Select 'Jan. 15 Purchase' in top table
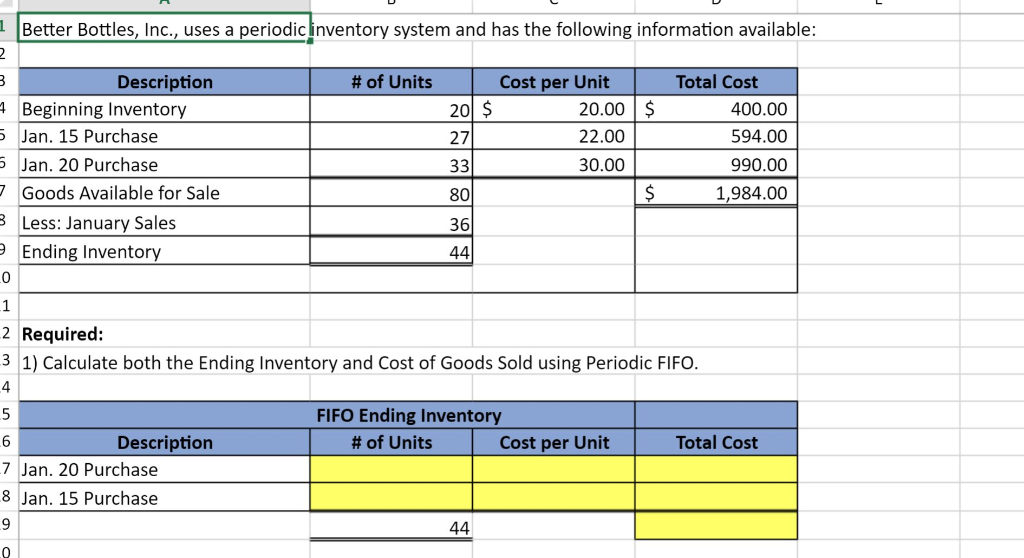 pos(164,137)
